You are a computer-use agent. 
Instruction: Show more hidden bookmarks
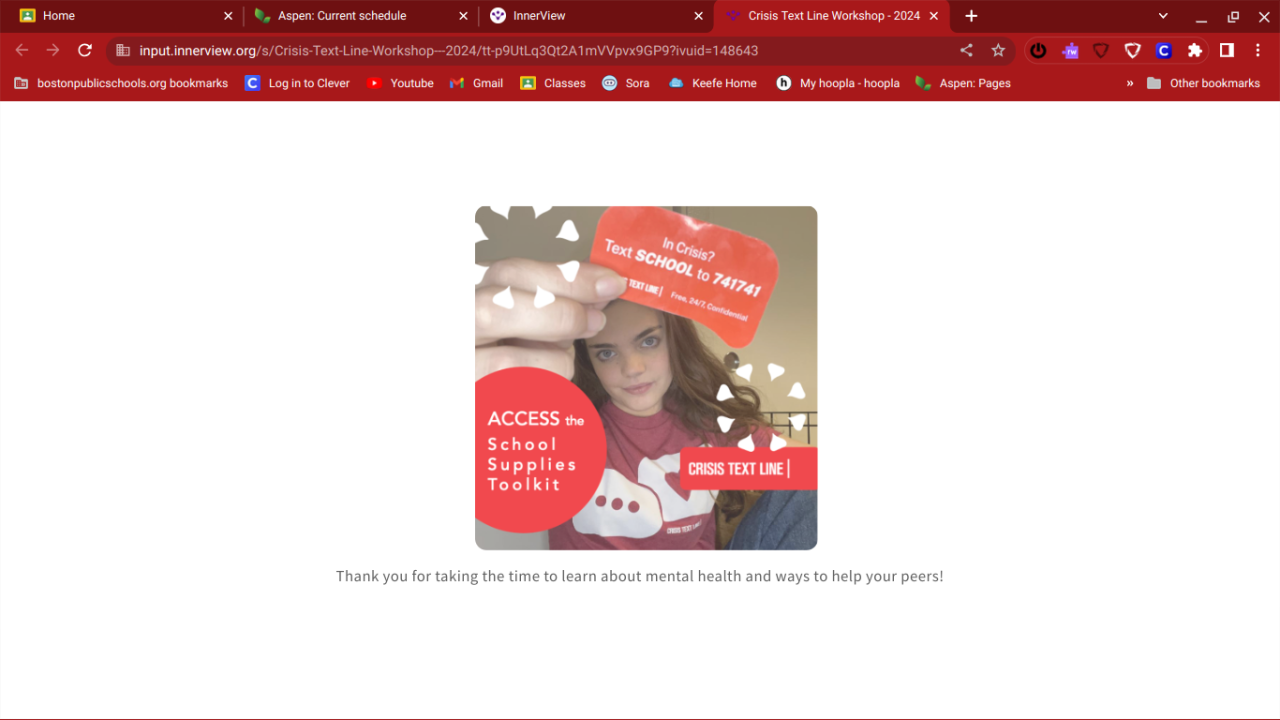1130,83
